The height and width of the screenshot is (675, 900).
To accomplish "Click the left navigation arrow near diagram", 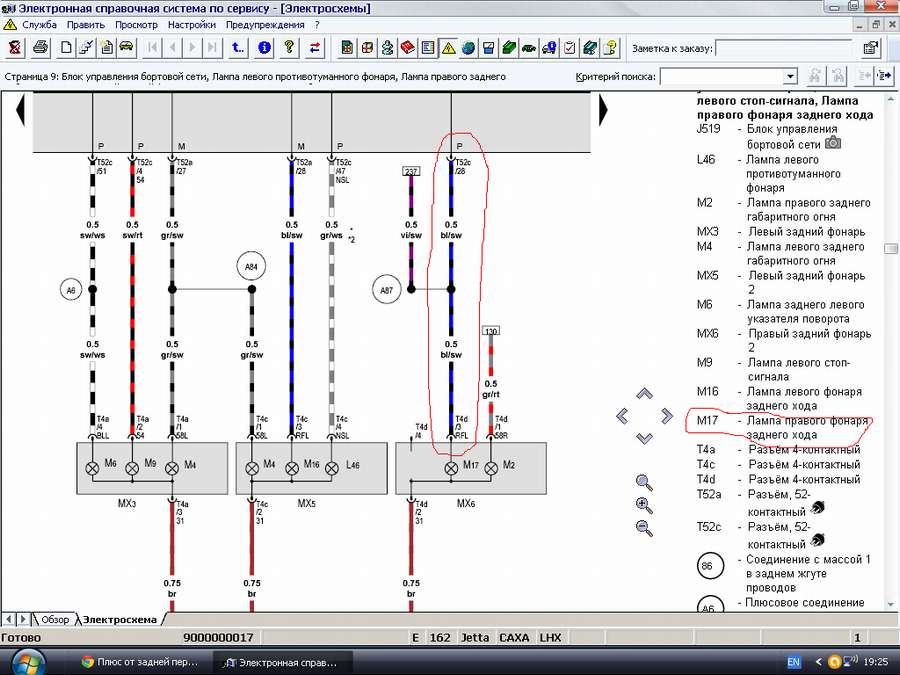I will click(x=622, y=416).
